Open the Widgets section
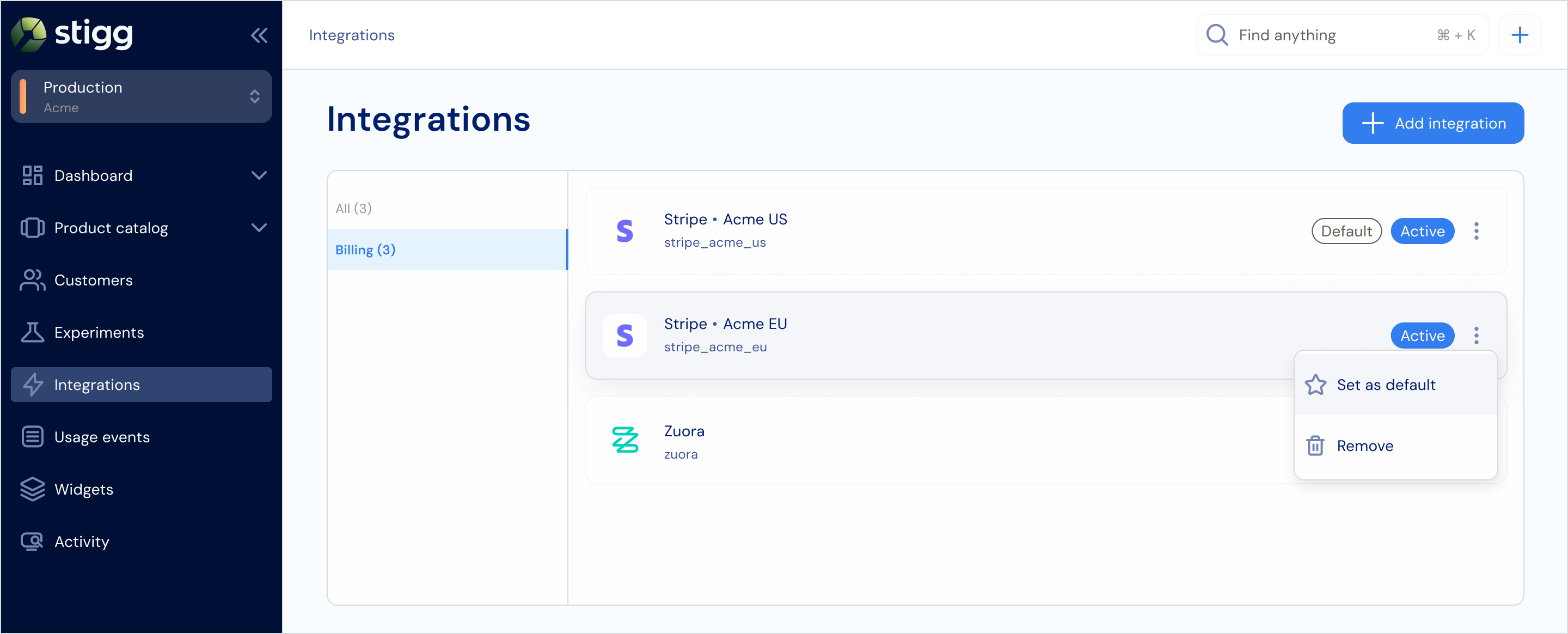Viewport: 1568px width, 634px height. coord(141,489)
